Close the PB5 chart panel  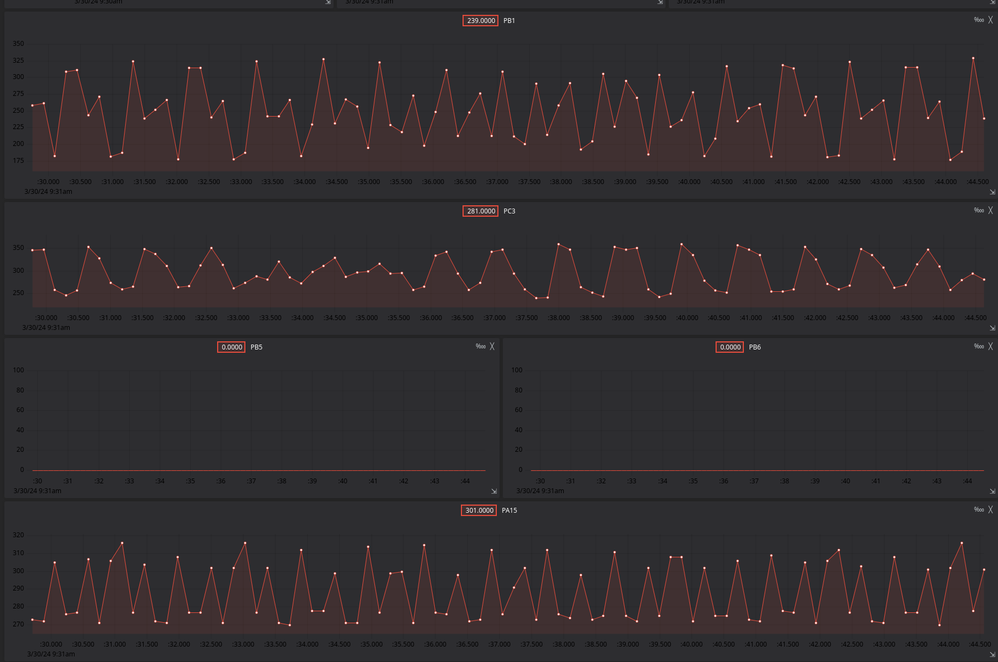coord(492,347)
